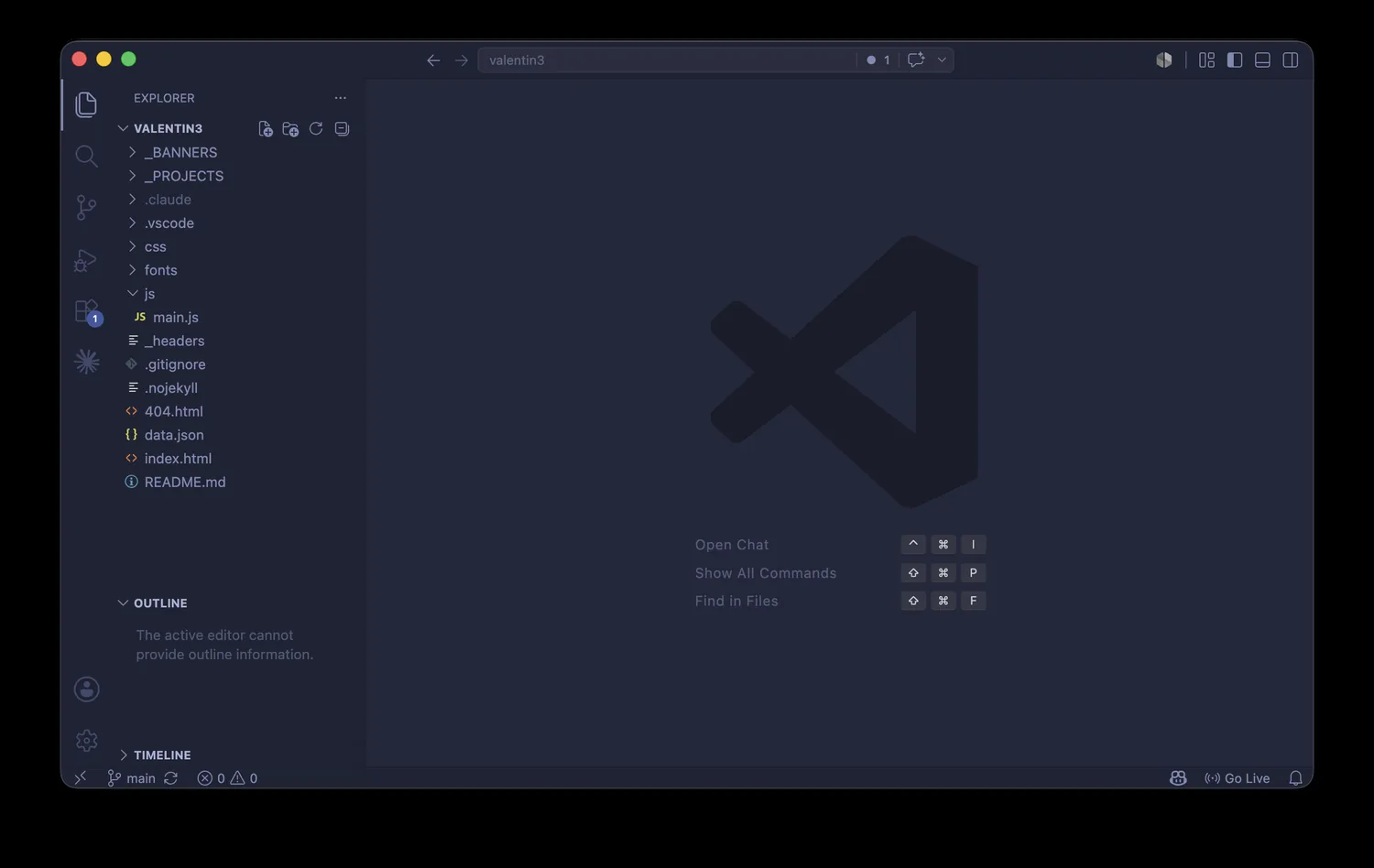
Task: Toggle the secondary side bar
Action: click(1291, 60)
